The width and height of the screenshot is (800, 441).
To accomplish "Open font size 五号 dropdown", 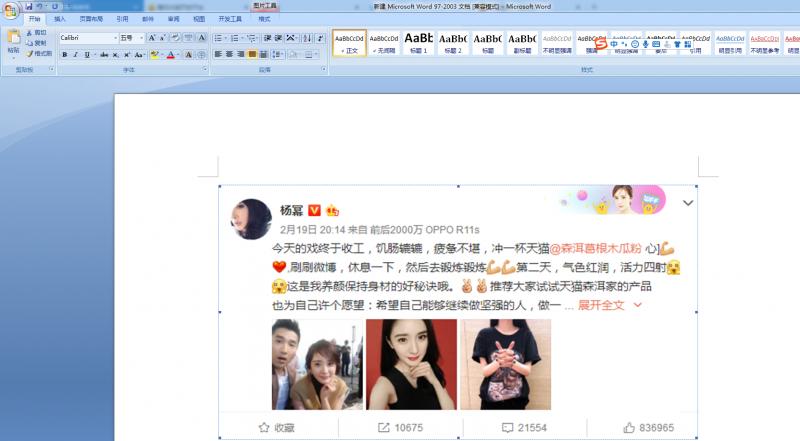I will pyautogui.click(x=142, y=38).
